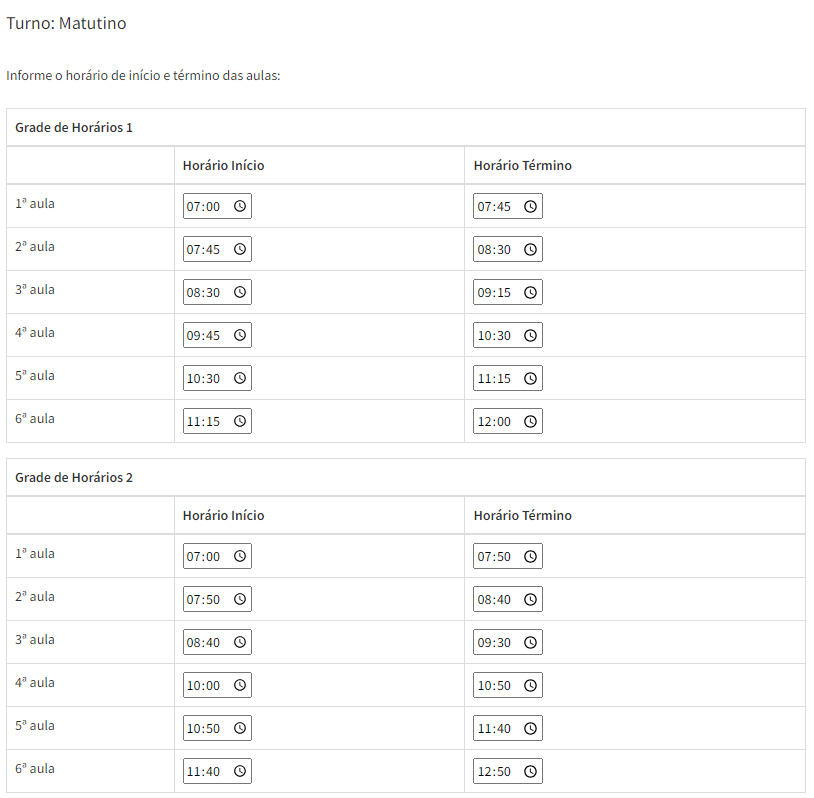Focus Grade 1 5ª aula end time 11:15 field
814x798 pixels.
click(x=508, y=378)
